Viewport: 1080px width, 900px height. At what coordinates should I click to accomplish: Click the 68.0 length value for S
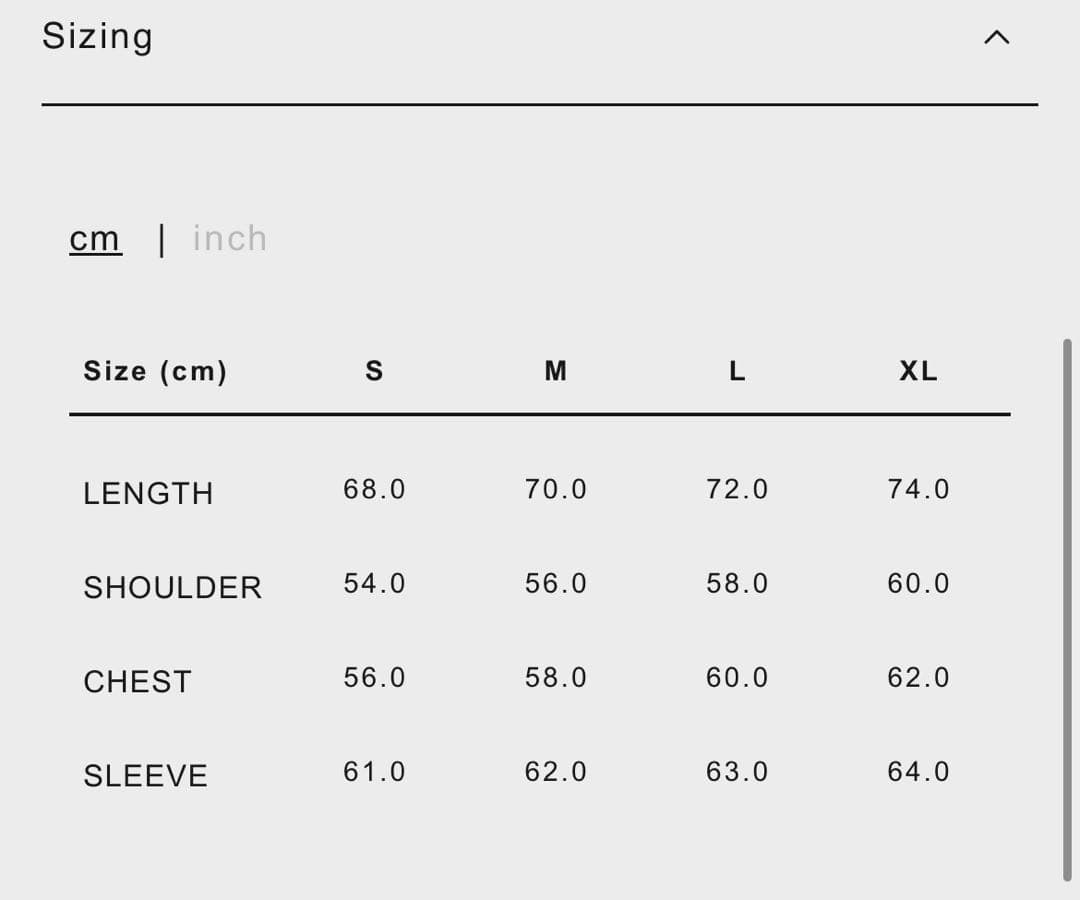(x=374, y=490)
